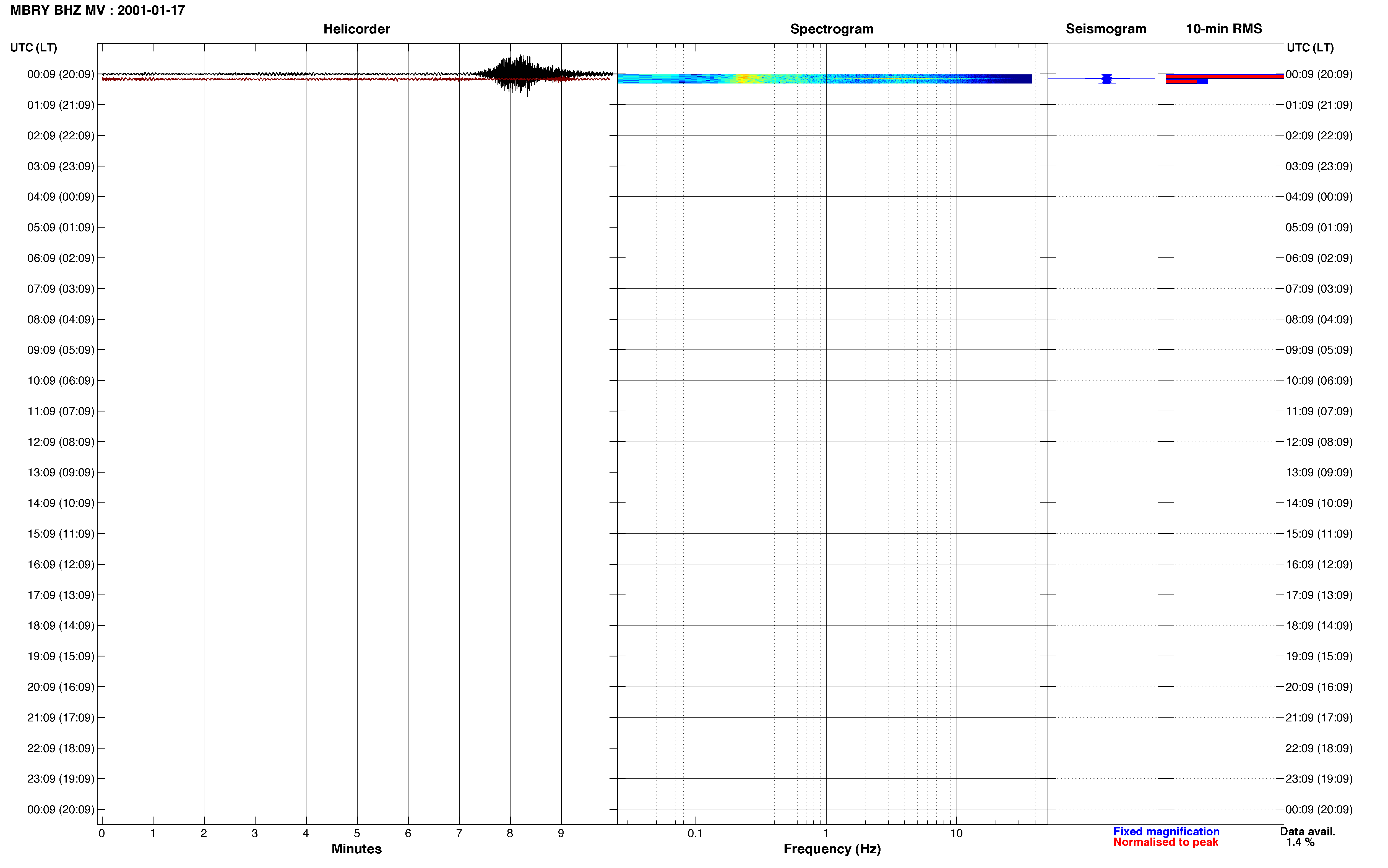This screenshot has height=868, width=1388.
Task: Click the 05:09 (01:09) label on the left axis
Action: point(61,227)
